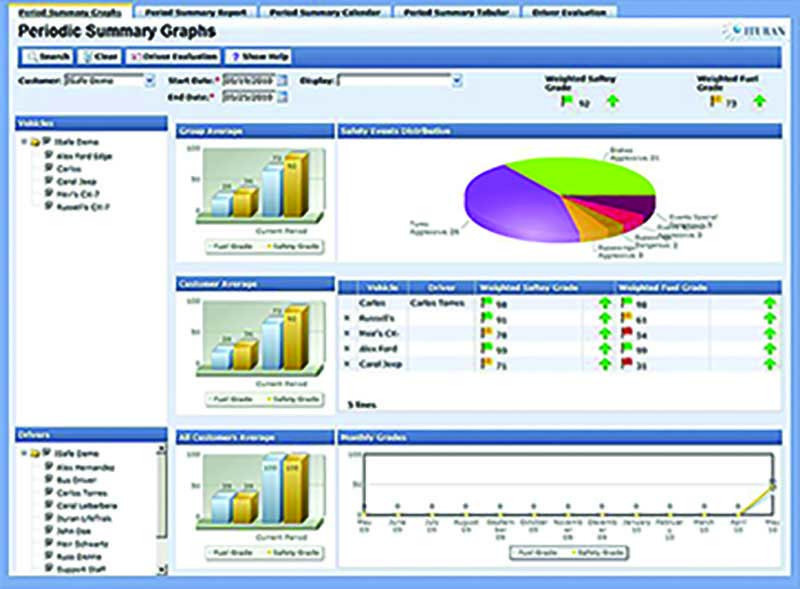Open the End Date calendar picker icon
The image size is (800, 589).
(282, 94)
